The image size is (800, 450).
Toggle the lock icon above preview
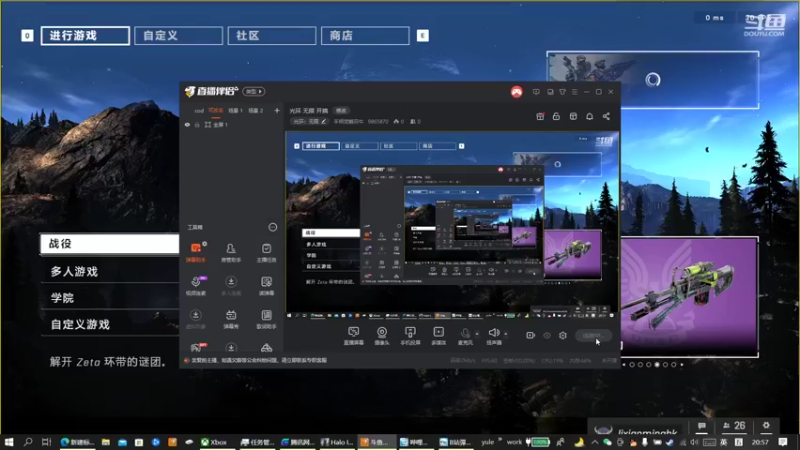556,116
